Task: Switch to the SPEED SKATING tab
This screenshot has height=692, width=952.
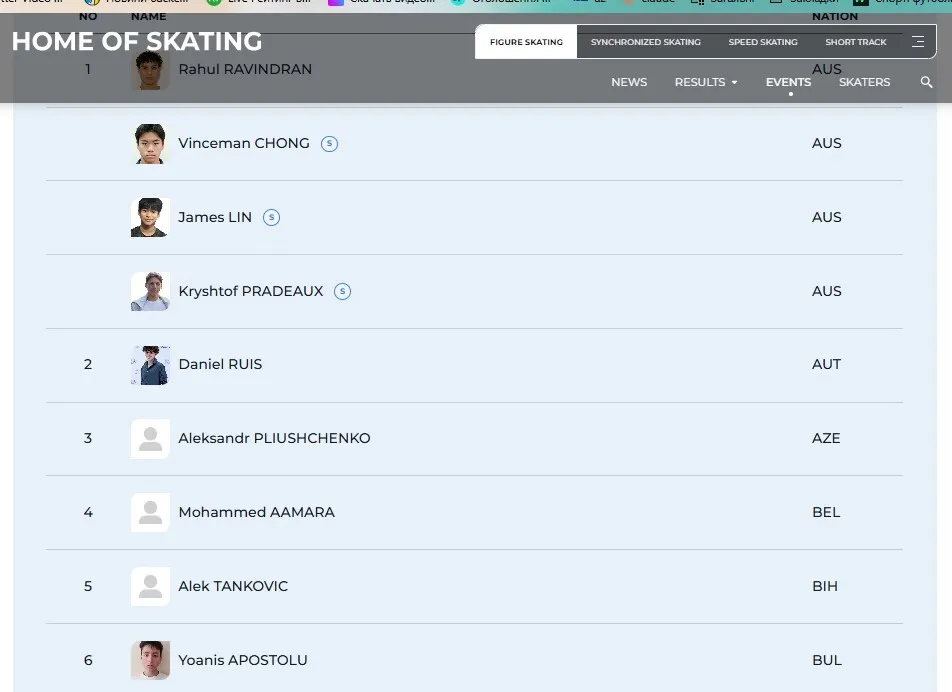Action: (x=763, y=42)
